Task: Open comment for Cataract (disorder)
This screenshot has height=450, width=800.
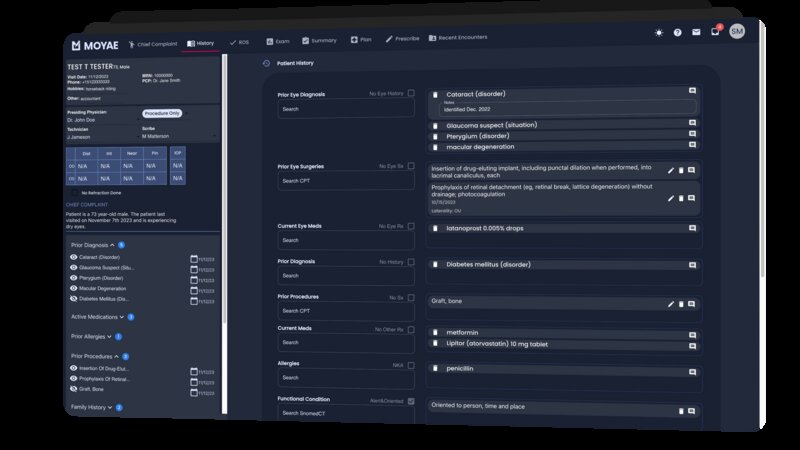Action: pyautogui.click(x=692, y=90)
